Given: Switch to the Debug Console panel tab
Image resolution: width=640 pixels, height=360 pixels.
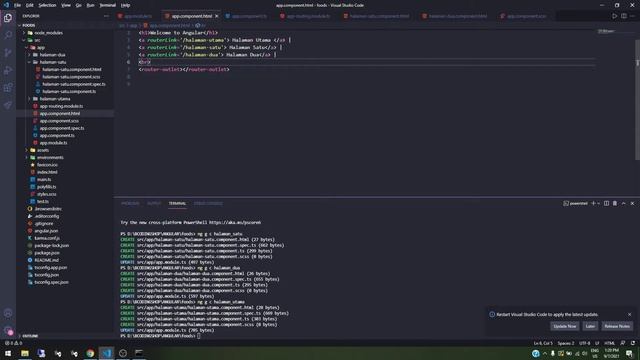Looking at the screenshot, I should (x=208, y=203).
